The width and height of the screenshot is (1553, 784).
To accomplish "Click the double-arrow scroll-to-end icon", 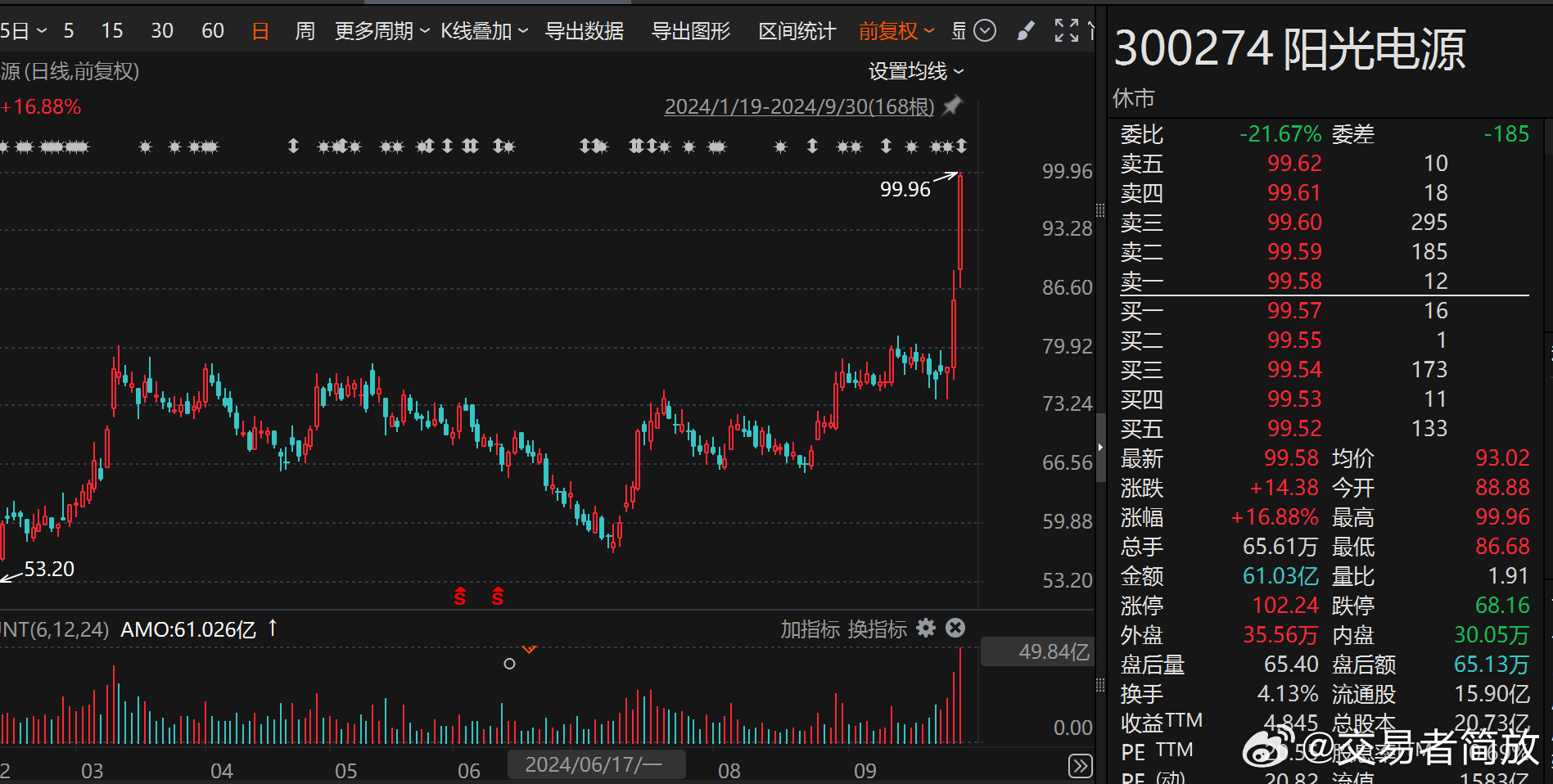I will pos(1080,766).
